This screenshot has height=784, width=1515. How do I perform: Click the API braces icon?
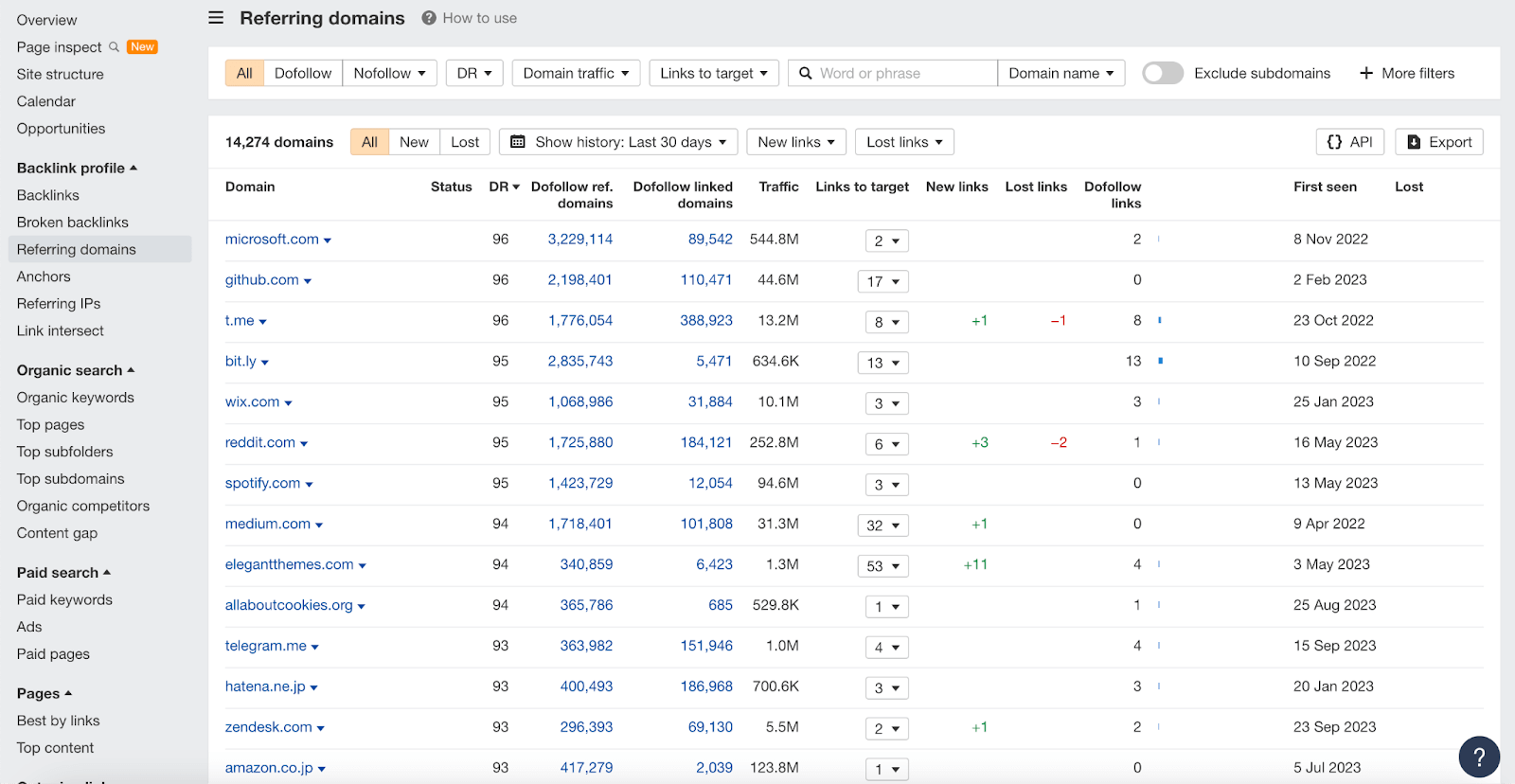[1334, 142]
